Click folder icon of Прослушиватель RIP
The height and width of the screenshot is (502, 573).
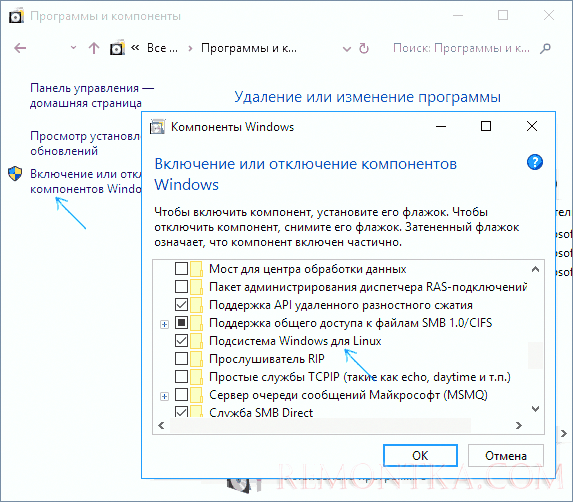coord(196,358)
